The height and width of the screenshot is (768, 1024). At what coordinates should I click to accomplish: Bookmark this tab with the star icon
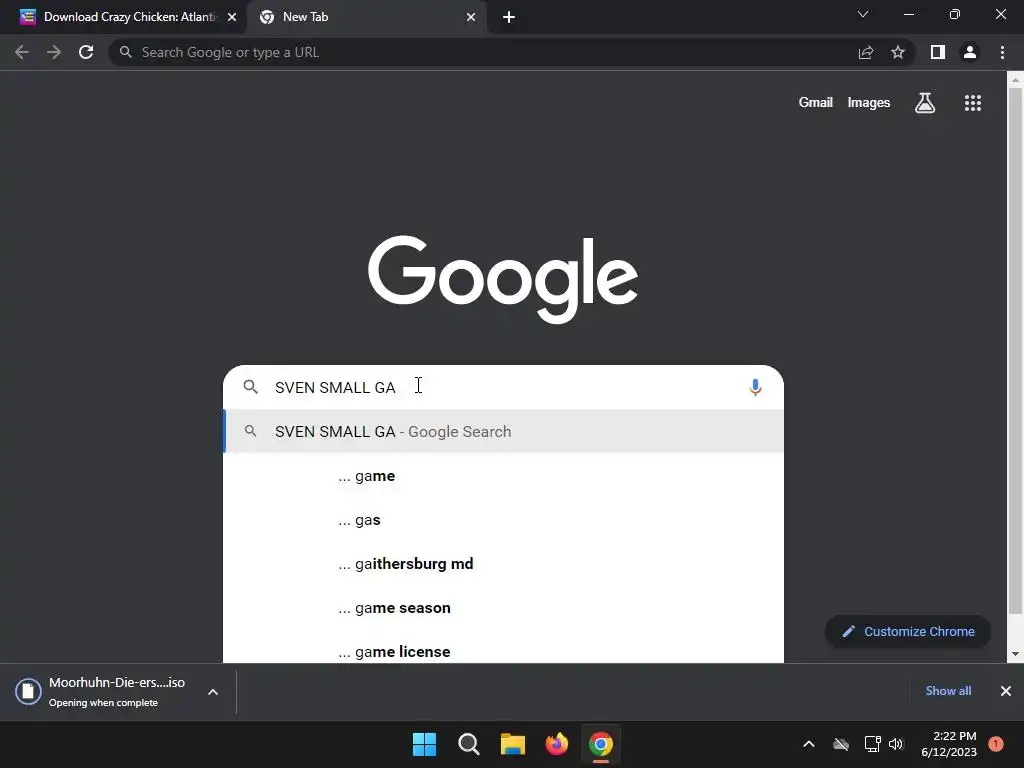(x=898, y=52)
